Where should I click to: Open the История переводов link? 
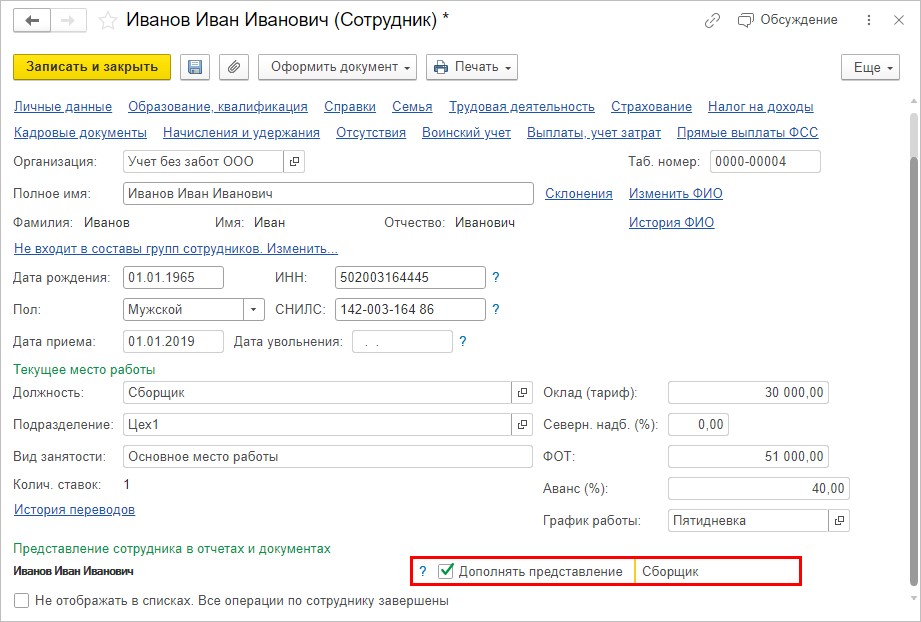(x=75, y=509)
